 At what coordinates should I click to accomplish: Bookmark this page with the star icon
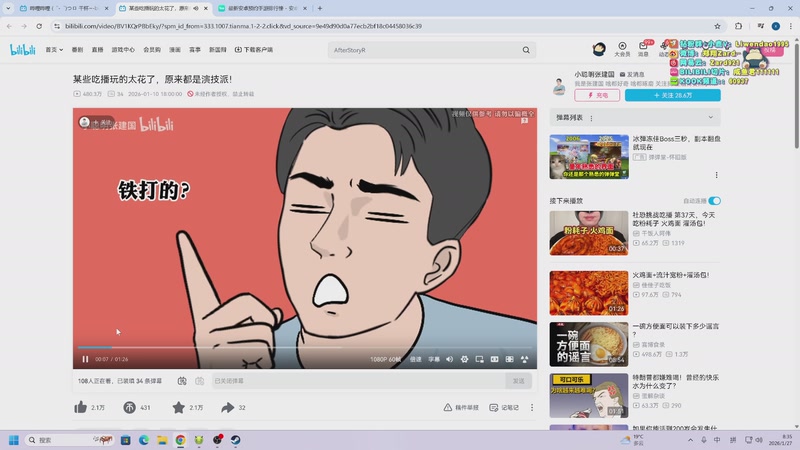pyautogui.click(x=717, y=26)
